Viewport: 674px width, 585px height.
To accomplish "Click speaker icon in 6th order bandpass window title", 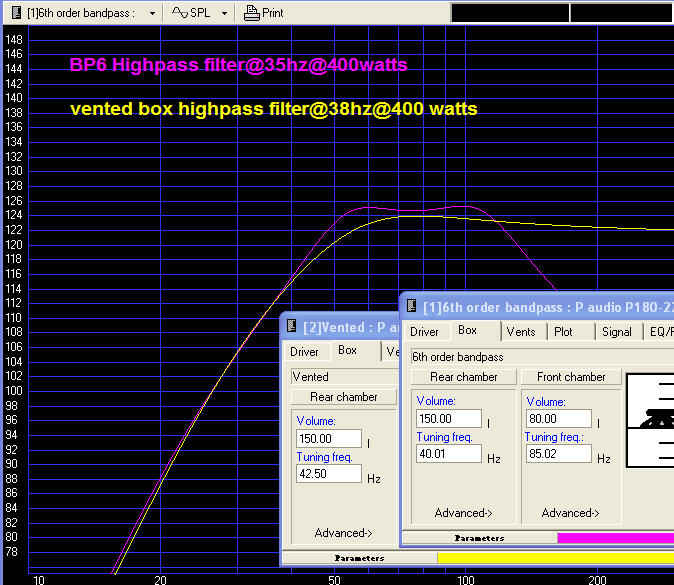I will [x=411, y=305].
